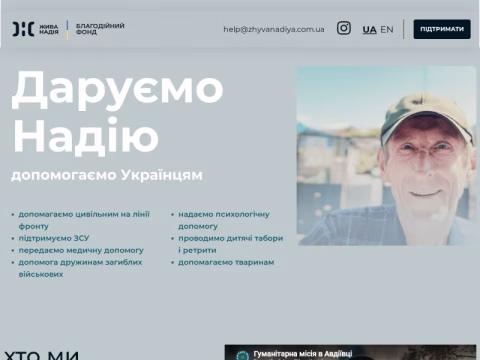Click the Жива Надія logo
480x360 pixels.
click(35, 29)
